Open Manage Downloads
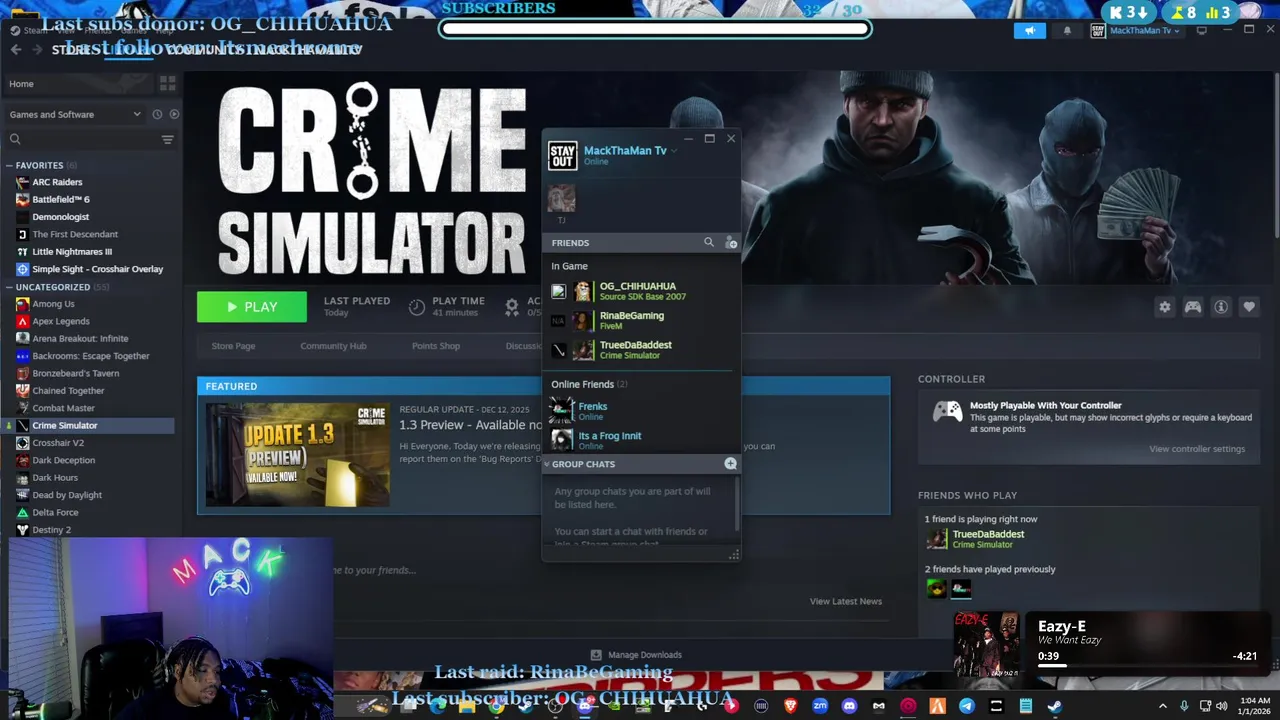The width and height of the screenshot is (1280, 720). (636, 655)
